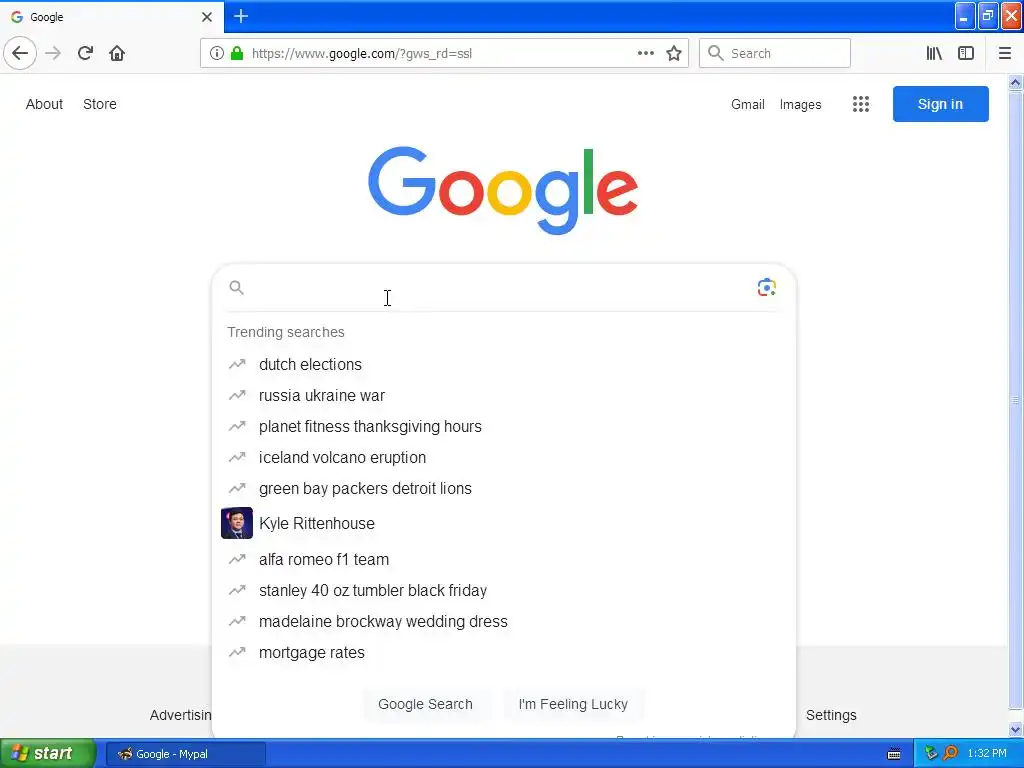Screen dimensions: 1024x768
Task: Click the browser toolbar Search field
Action: click(775, 53)
